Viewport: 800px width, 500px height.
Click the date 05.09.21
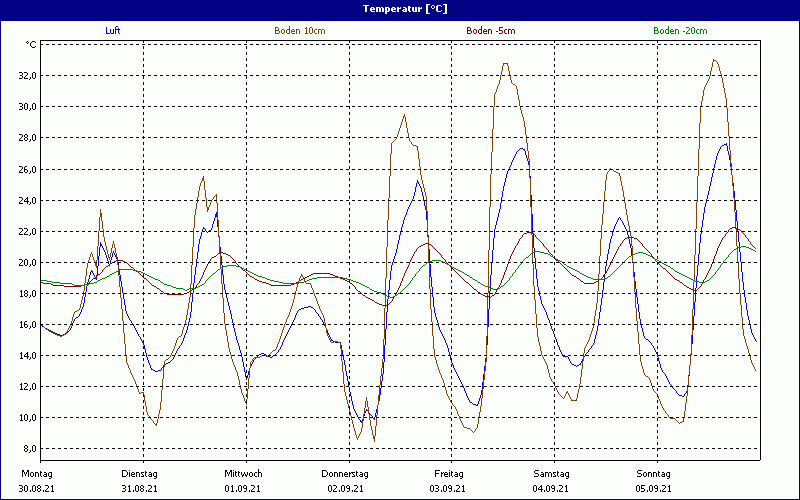654,489
